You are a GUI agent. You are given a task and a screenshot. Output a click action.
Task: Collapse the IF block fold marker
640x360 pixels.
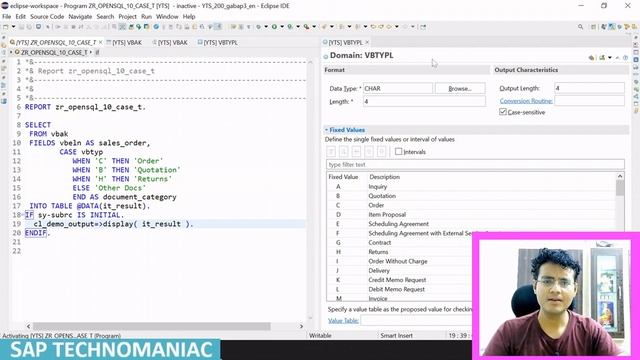23,215
